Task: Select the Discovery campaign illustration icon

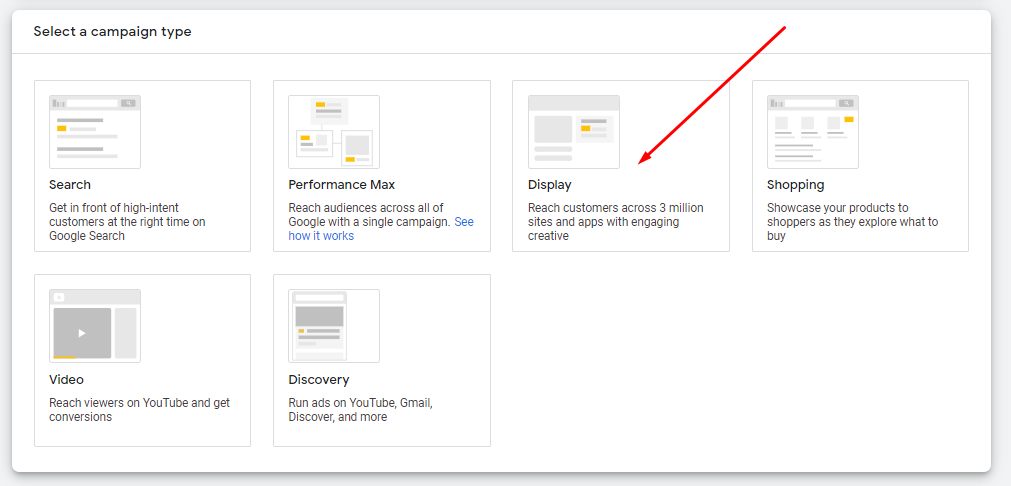Action: (334, 326)
